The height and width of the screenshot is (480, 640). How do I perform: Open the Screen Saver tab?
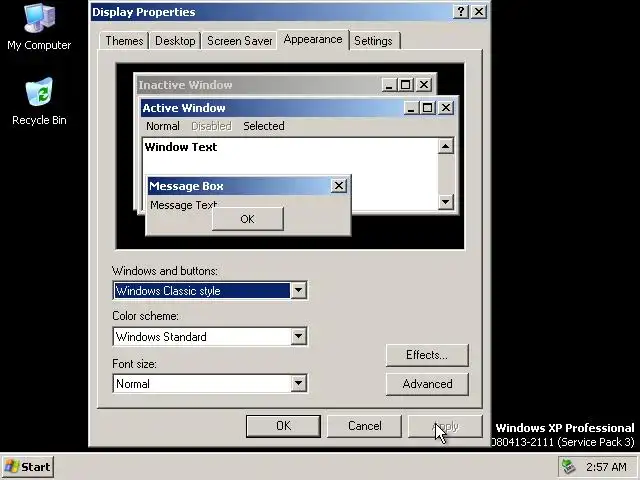click(x=240, y=41)
